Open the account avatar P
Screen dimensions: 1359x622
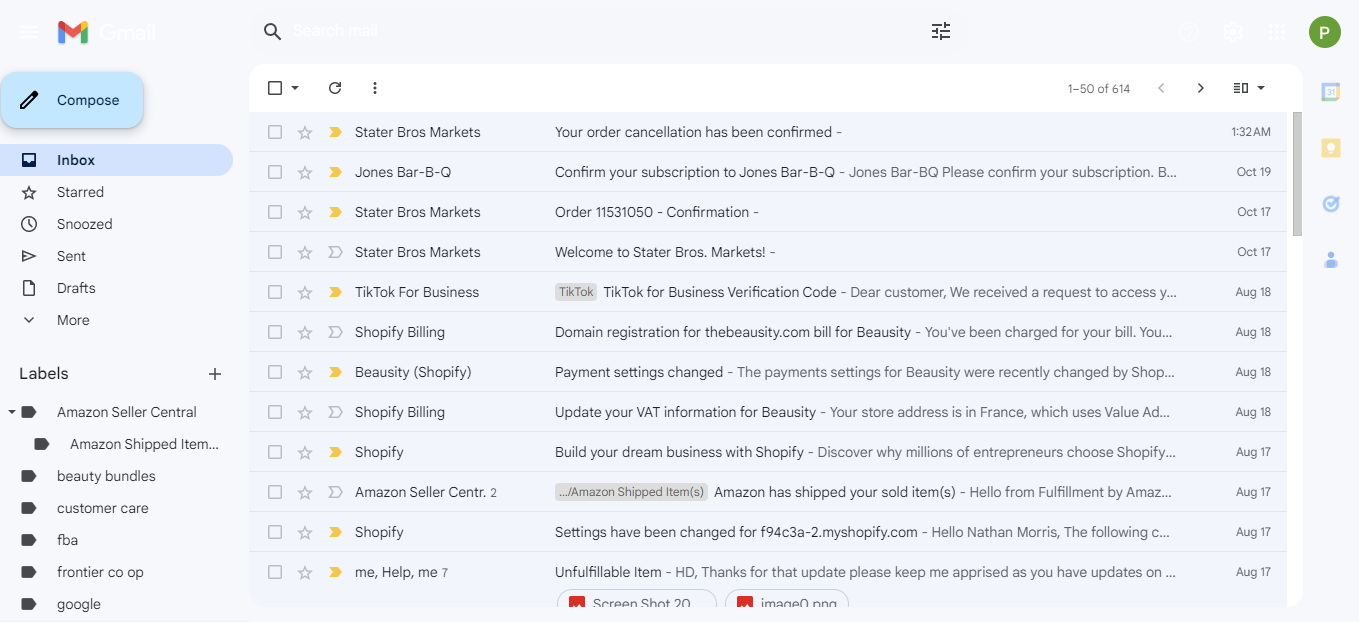click(x=1325, y=32)
